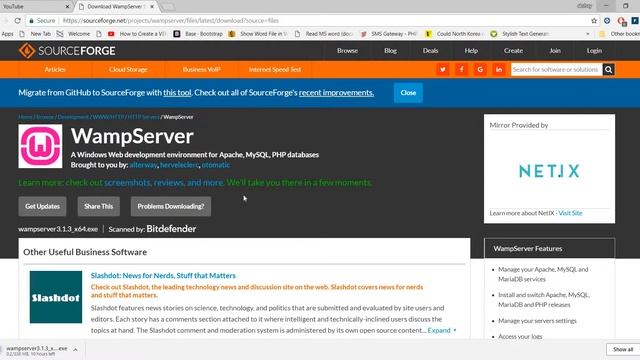The width and height of the screenshot is (640, 360).
Task: Open Internet Speed Test link
Action: pyautogui.click(x=275, y=70)
